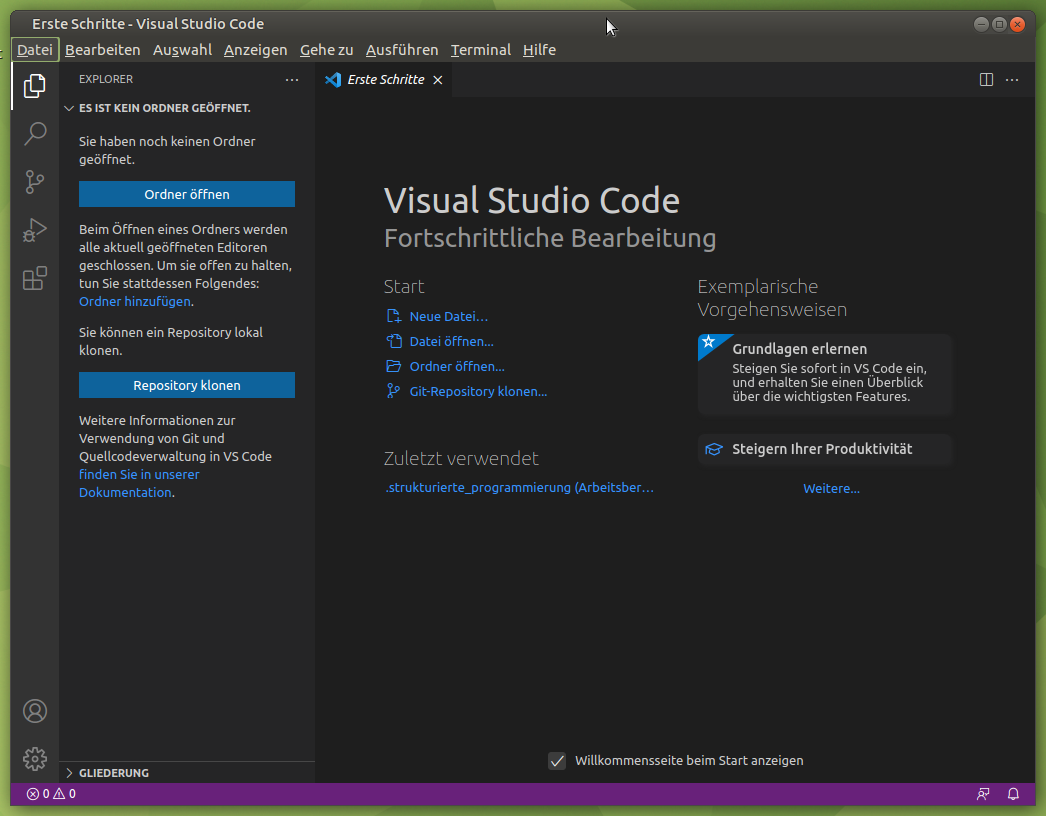Click the git branch icon beside Git-Repository klonen
The width and height of the screenshot is (1046, 816).
pyautogui.click(x=394, y=391)
